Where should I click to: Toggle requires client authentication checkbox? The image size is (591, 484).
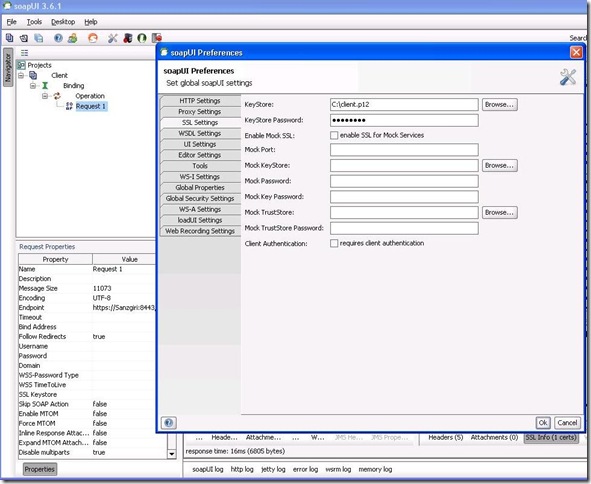[x=334, y=244]
